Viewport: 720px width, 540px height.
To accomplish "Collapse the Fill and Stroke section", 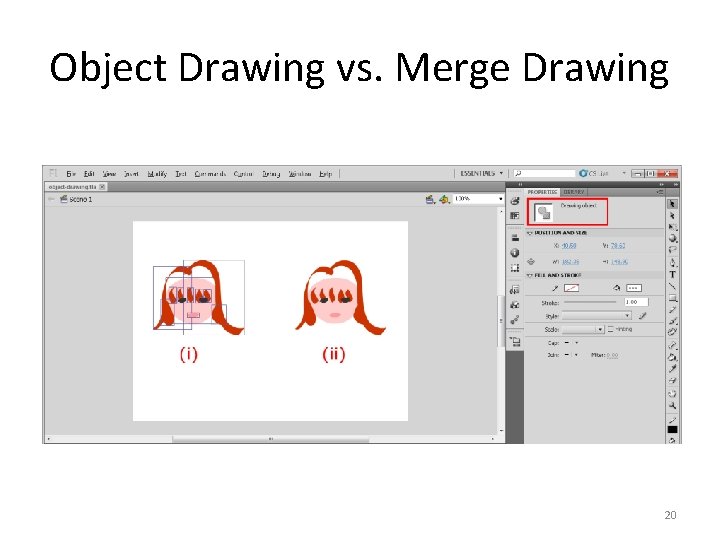I will tap(529, 276).
